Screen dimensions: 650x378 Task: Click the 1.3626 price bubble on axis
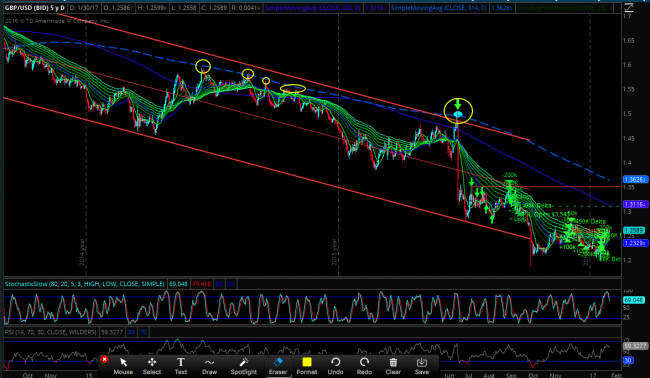click(635, 179)
